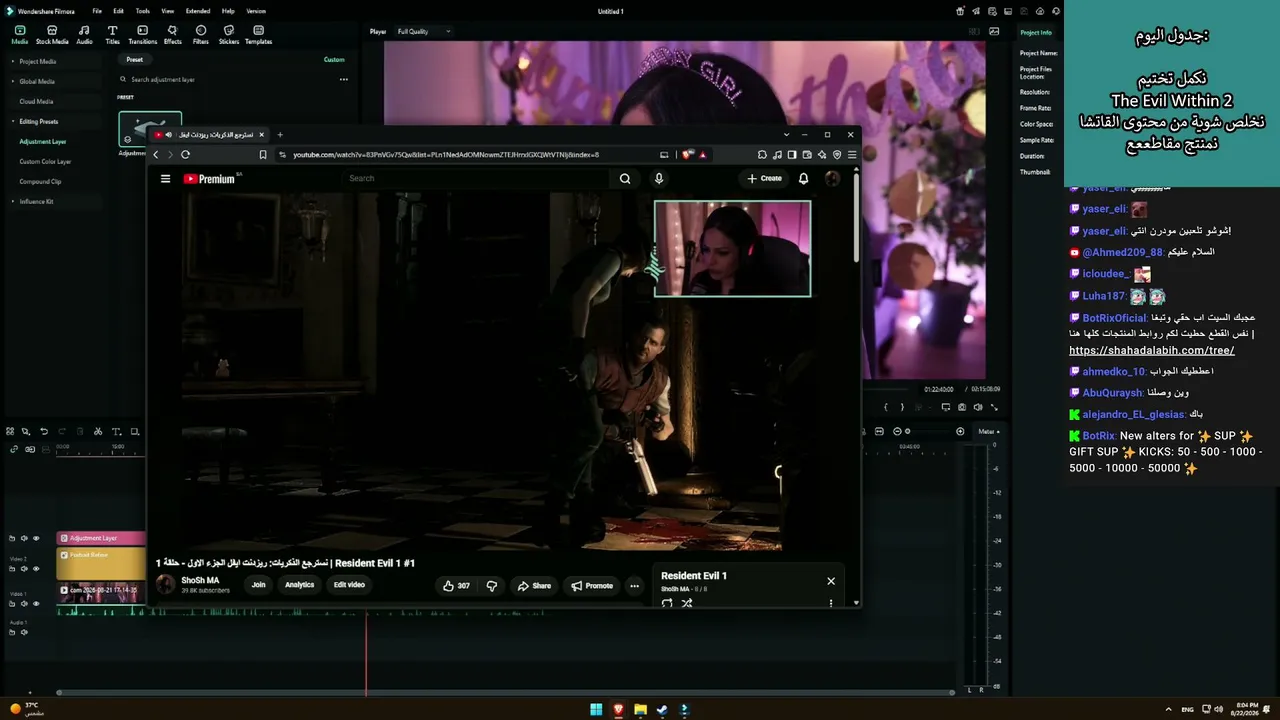Image resolution: width=1280 pixels, height=720 pixels.
Task: Mute the Video 2 track audio
Action: (24, 569)
